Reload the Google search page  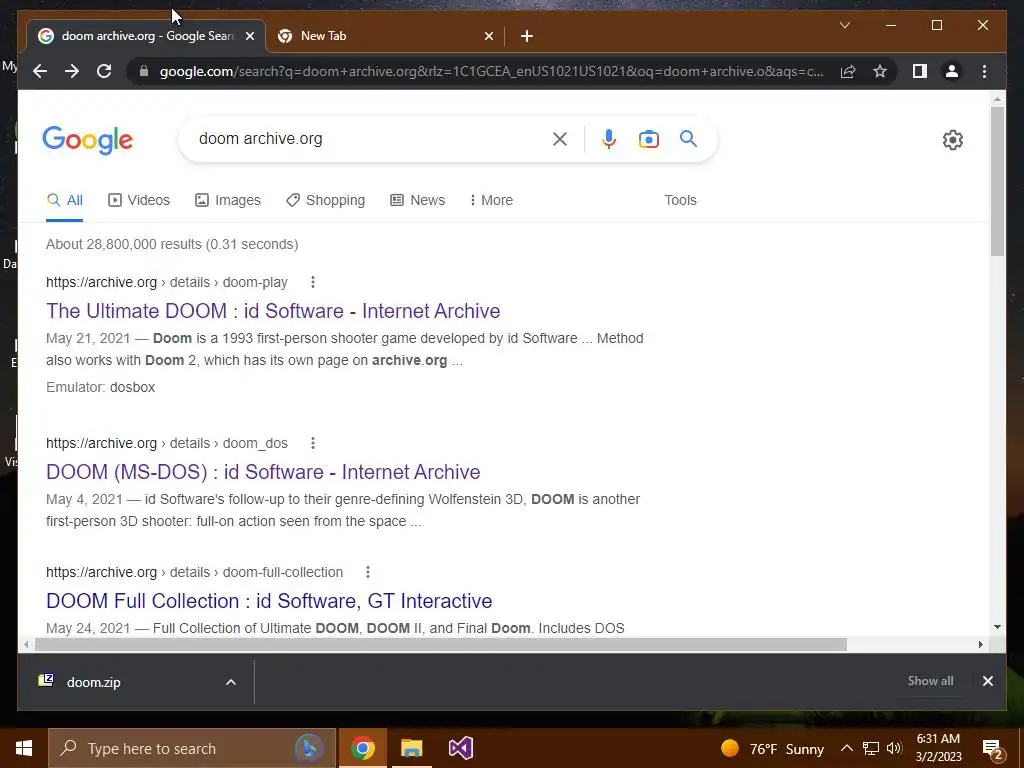[x=104, y=71]
